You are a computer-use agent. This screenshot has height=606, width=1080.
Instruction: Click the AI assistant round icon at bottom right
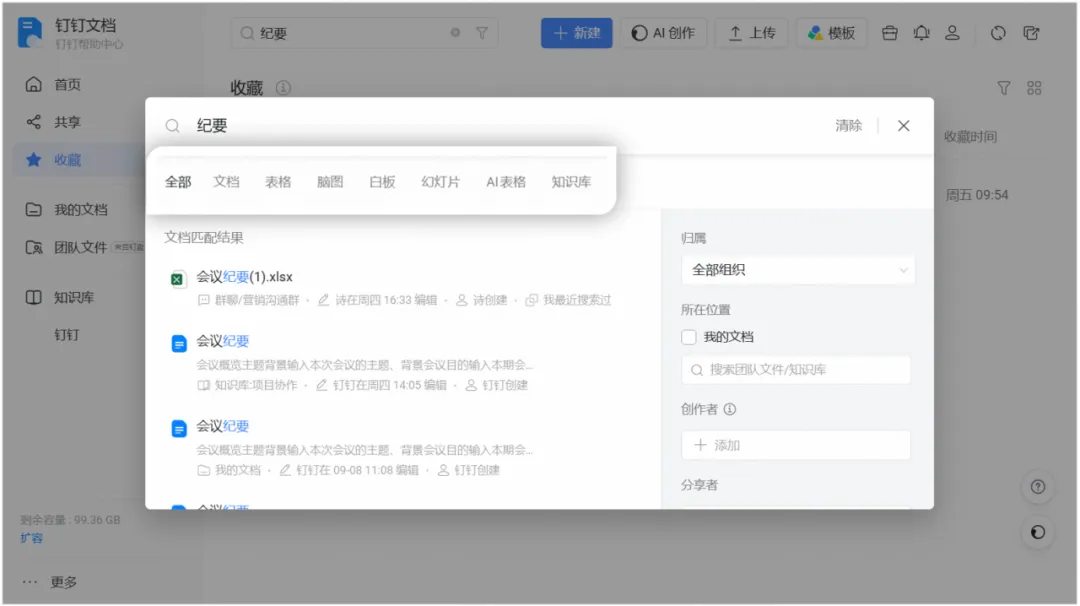(x=1037, y=532)
